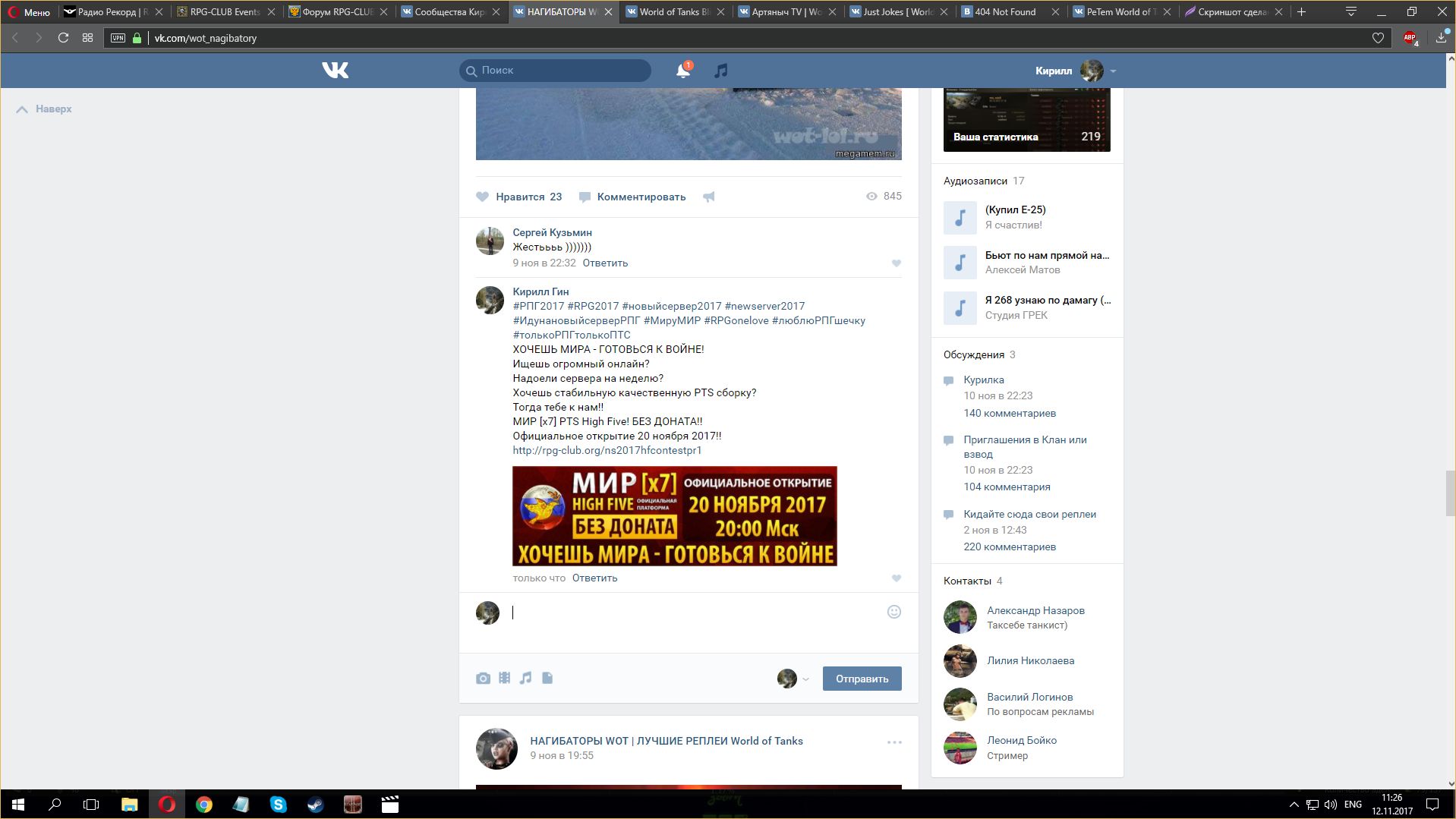Open the Курилка discussion

(984, 380)
